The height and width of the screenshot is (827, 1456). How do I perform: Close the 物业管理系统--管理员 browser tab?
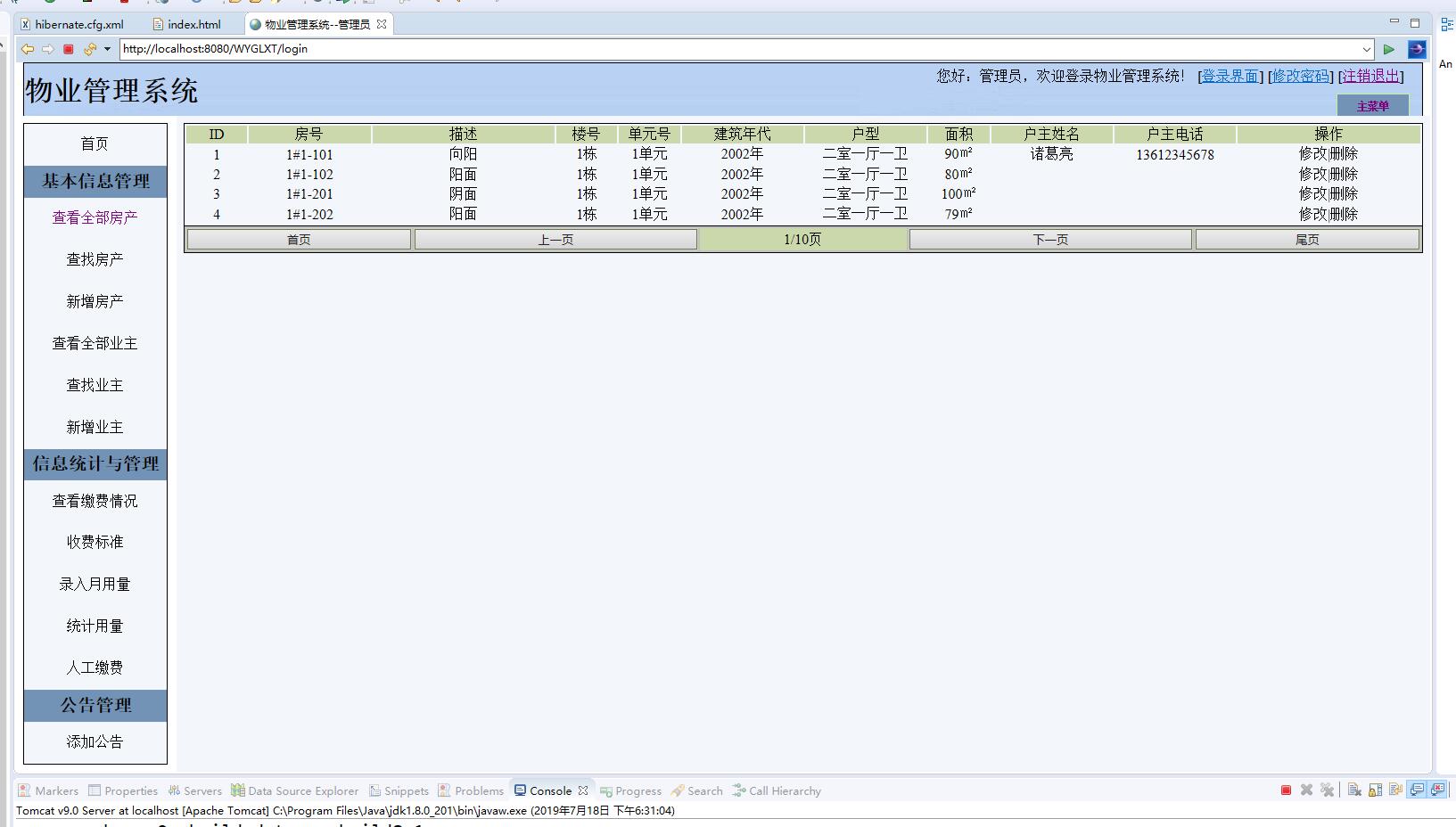pos(382,24)
